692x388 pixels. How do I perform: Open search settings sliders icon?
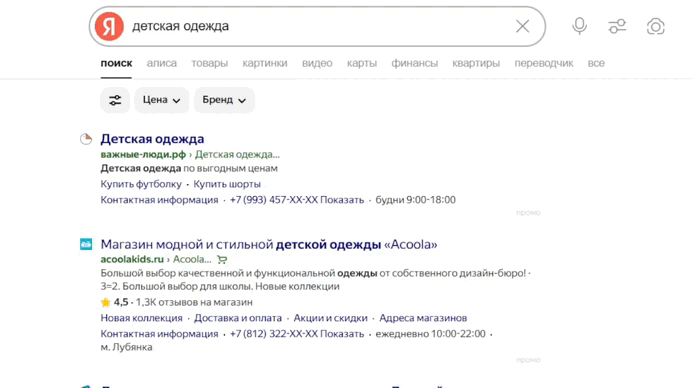(617, 26)
